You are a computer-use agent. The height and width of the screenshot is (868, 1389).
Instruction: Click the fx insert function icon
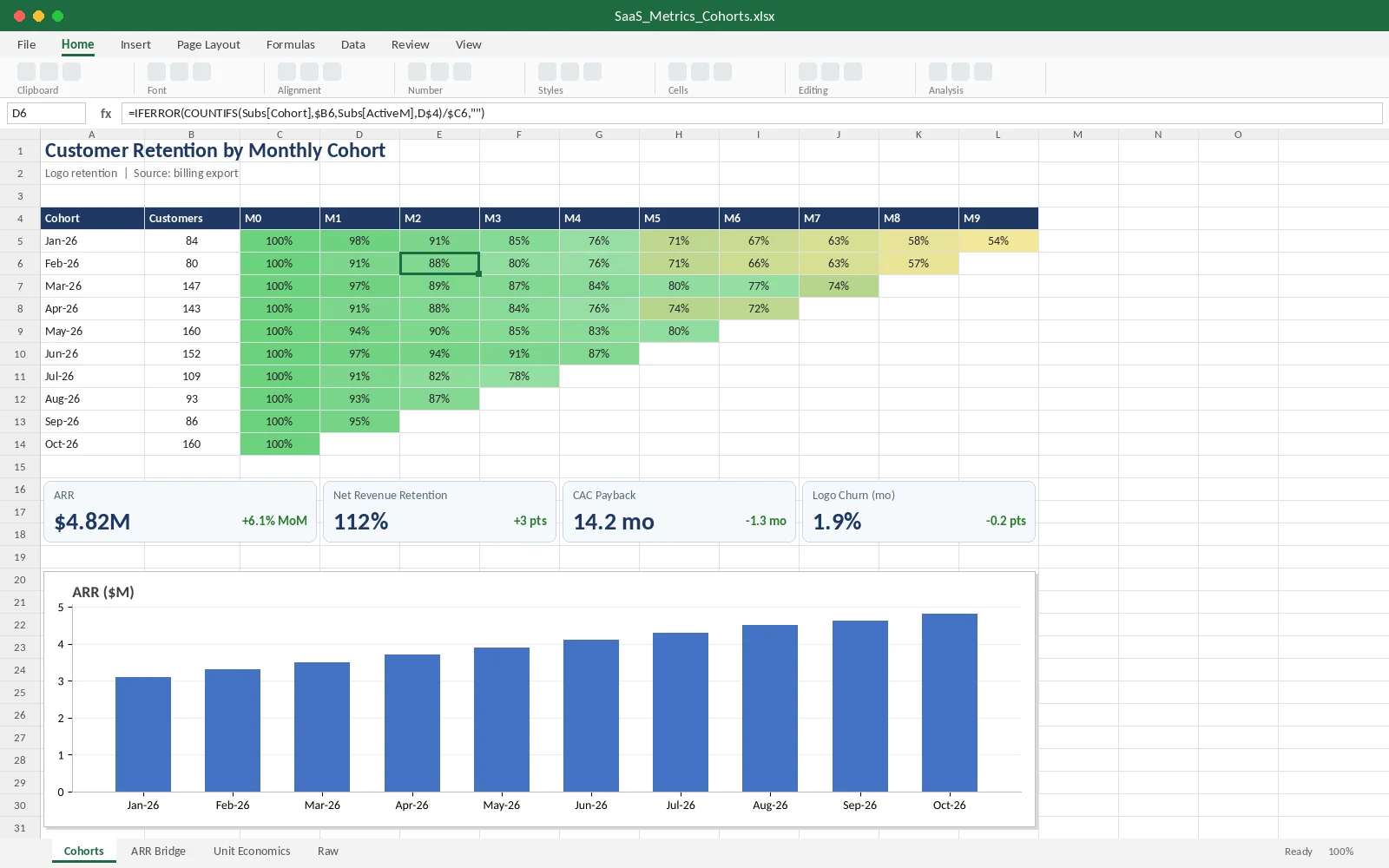pos(106,113)
